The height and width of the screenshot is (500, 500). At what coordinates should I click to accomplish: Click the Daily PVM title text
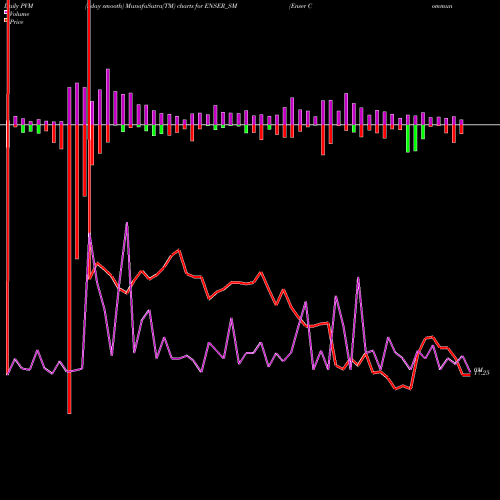pyautogui.click(x=19, y=6)
